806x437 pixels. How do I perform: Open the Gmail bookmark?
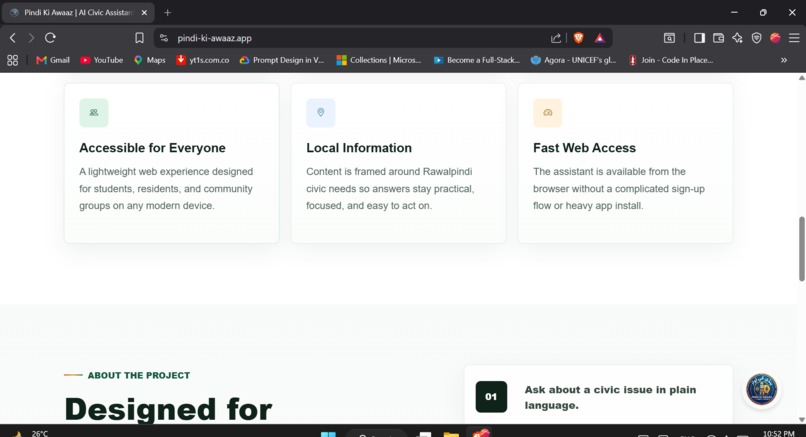point(53,60)
